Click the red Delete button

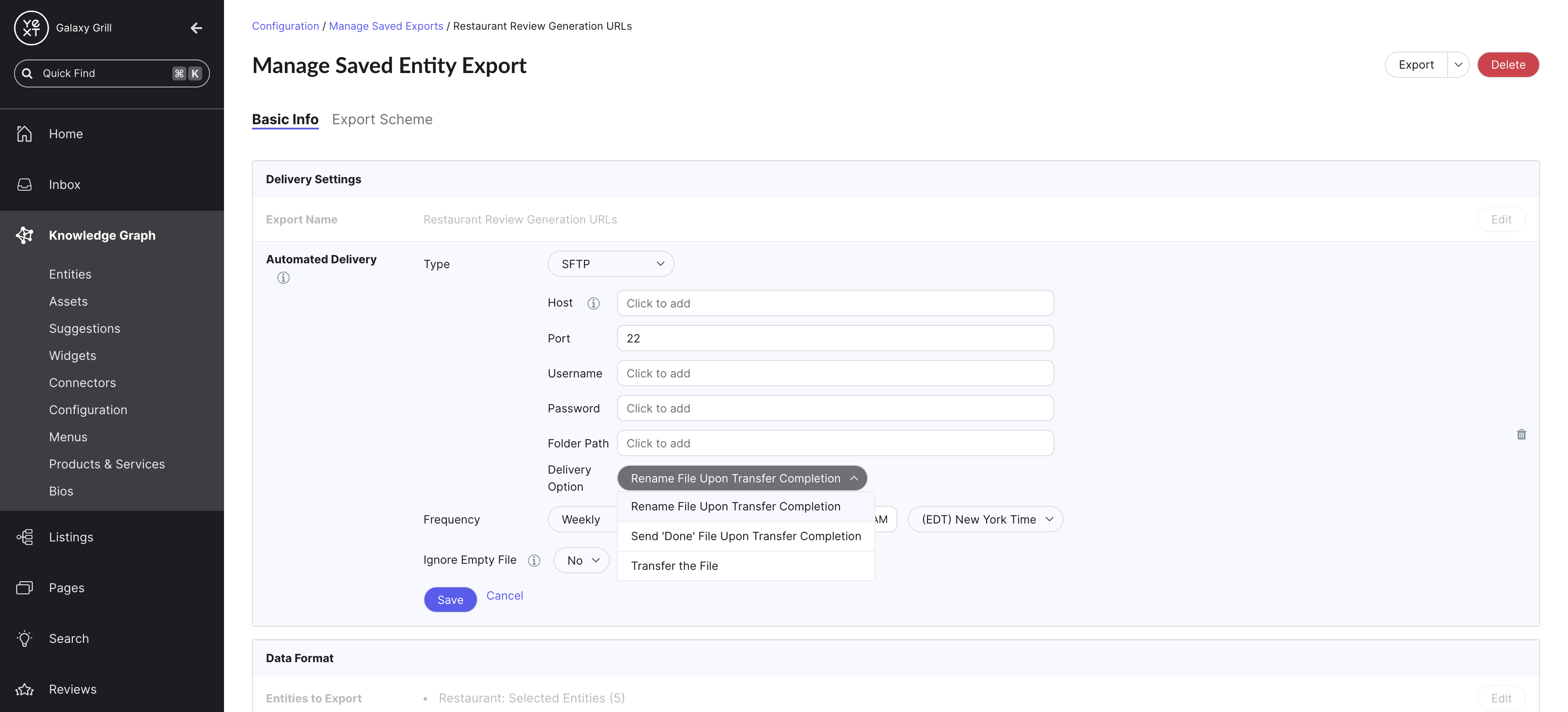click(x=1508, y=65)
